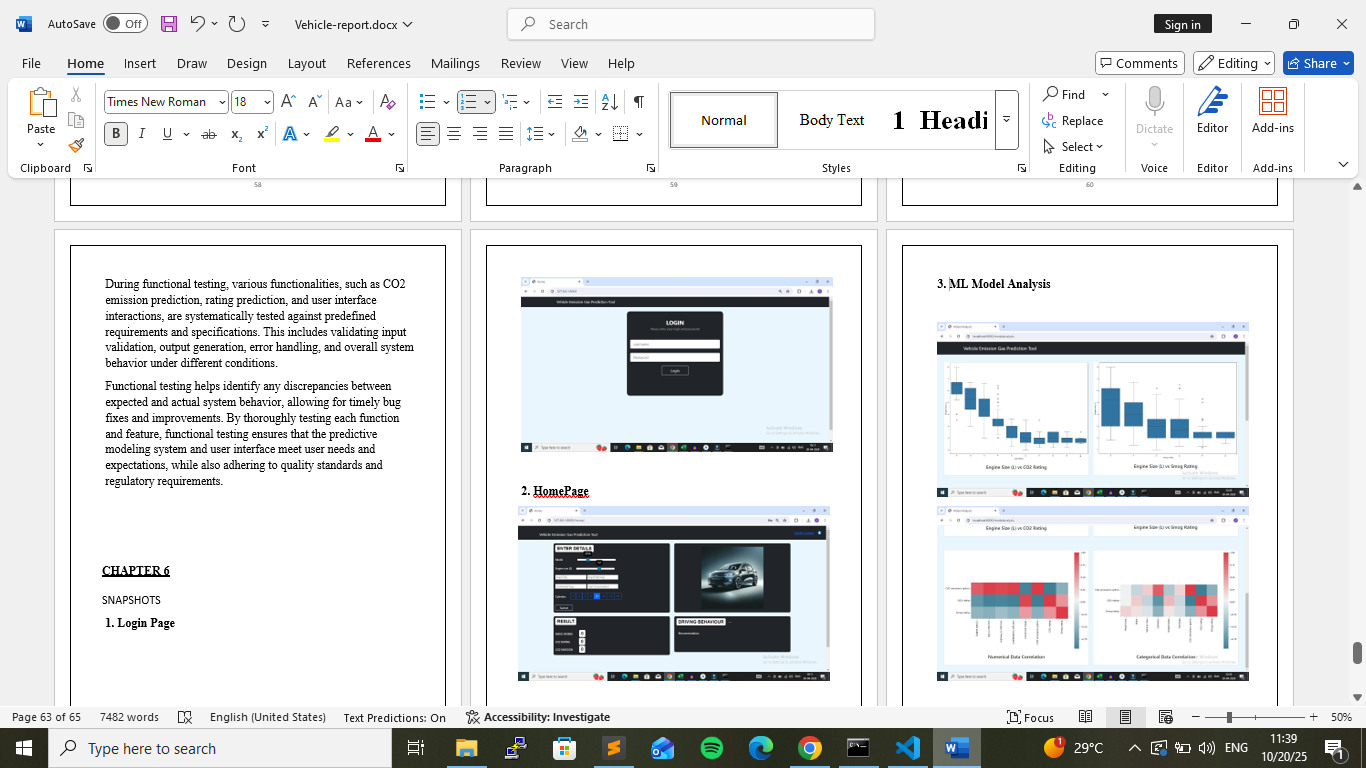The height and width of the screenshot is (768, 1366).
Task: Show paragraph marks with pilcrow icon
Action: point(638,102)
